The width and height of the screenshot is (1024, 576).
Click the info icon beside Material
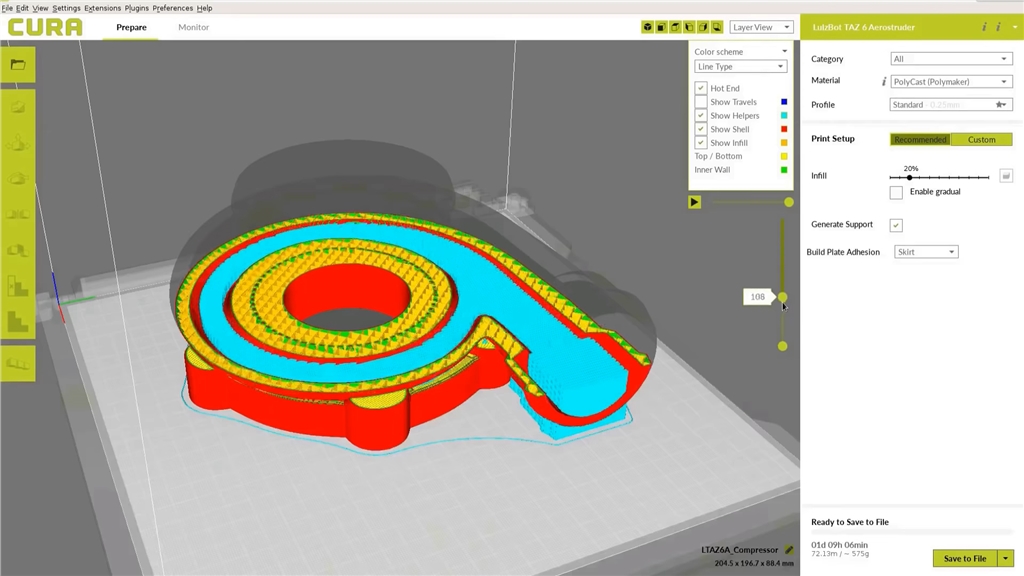coord(884,82)
